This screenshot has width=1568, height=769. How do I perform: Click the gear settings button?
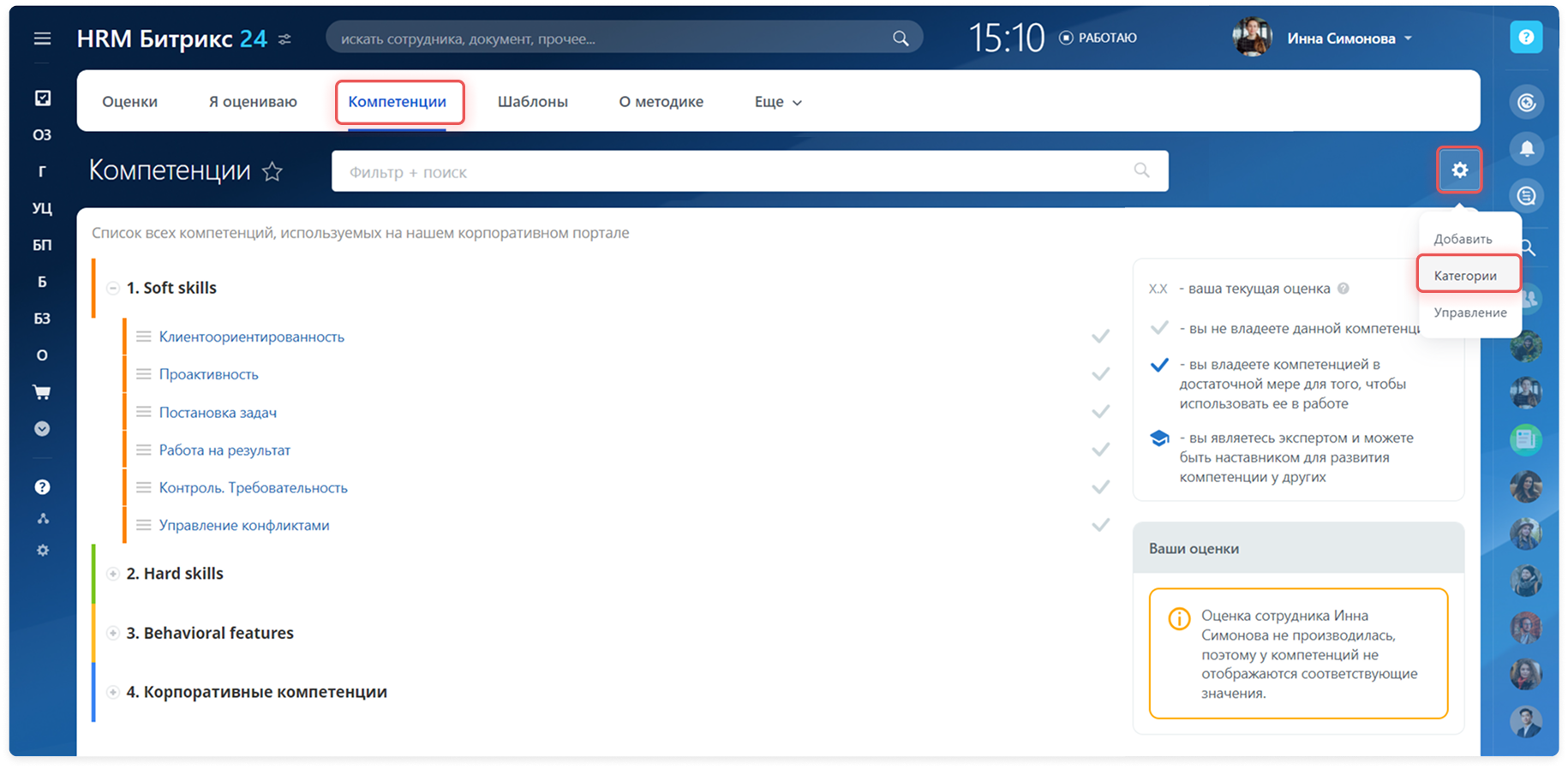1459,170
